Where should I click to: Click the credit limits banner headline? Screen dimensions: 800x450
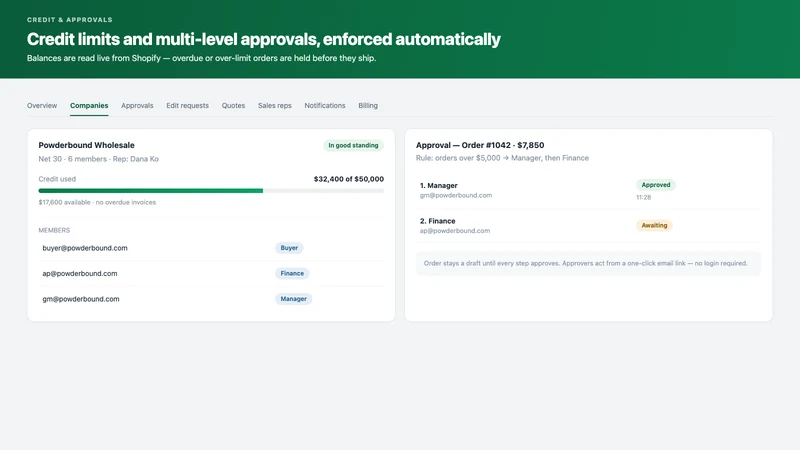point(264,39)
